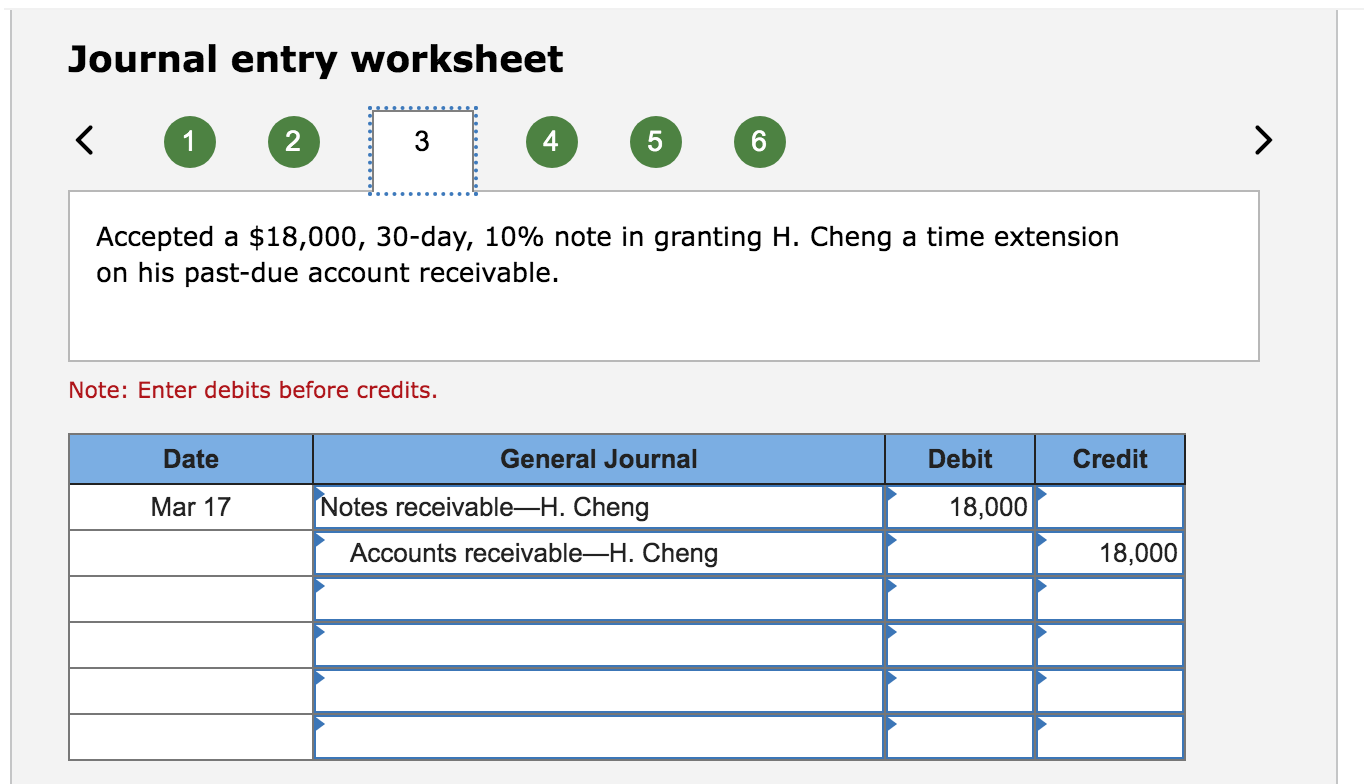Click the third row credit field
Screen dimensions: 1364x784
1110,599
